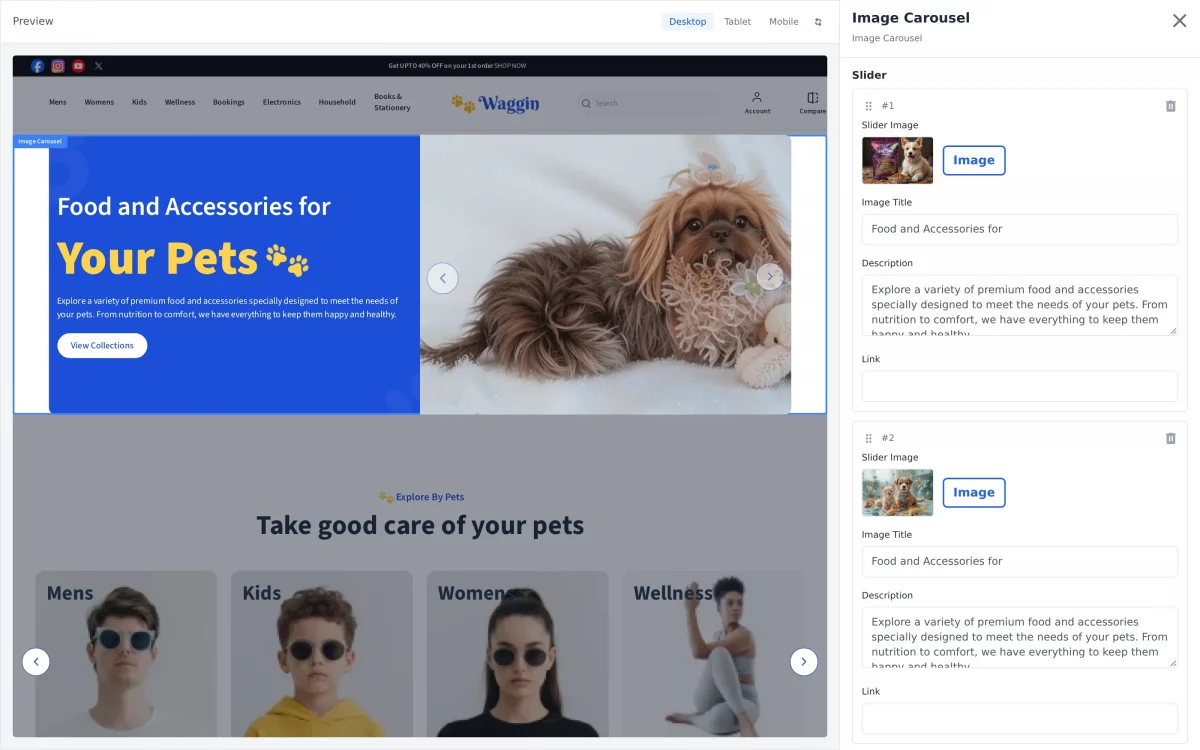The height and width of the screenshot is (750, 1200).
Task: Choose Image for slider #1
Action: [x=974, y=160]
